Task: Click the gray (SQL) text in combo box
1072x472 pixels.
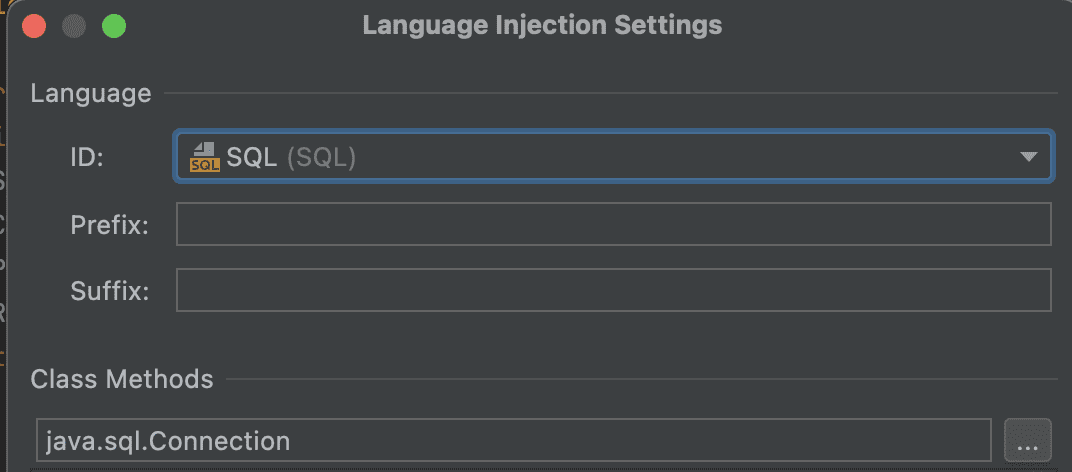Action: [321, 157]
